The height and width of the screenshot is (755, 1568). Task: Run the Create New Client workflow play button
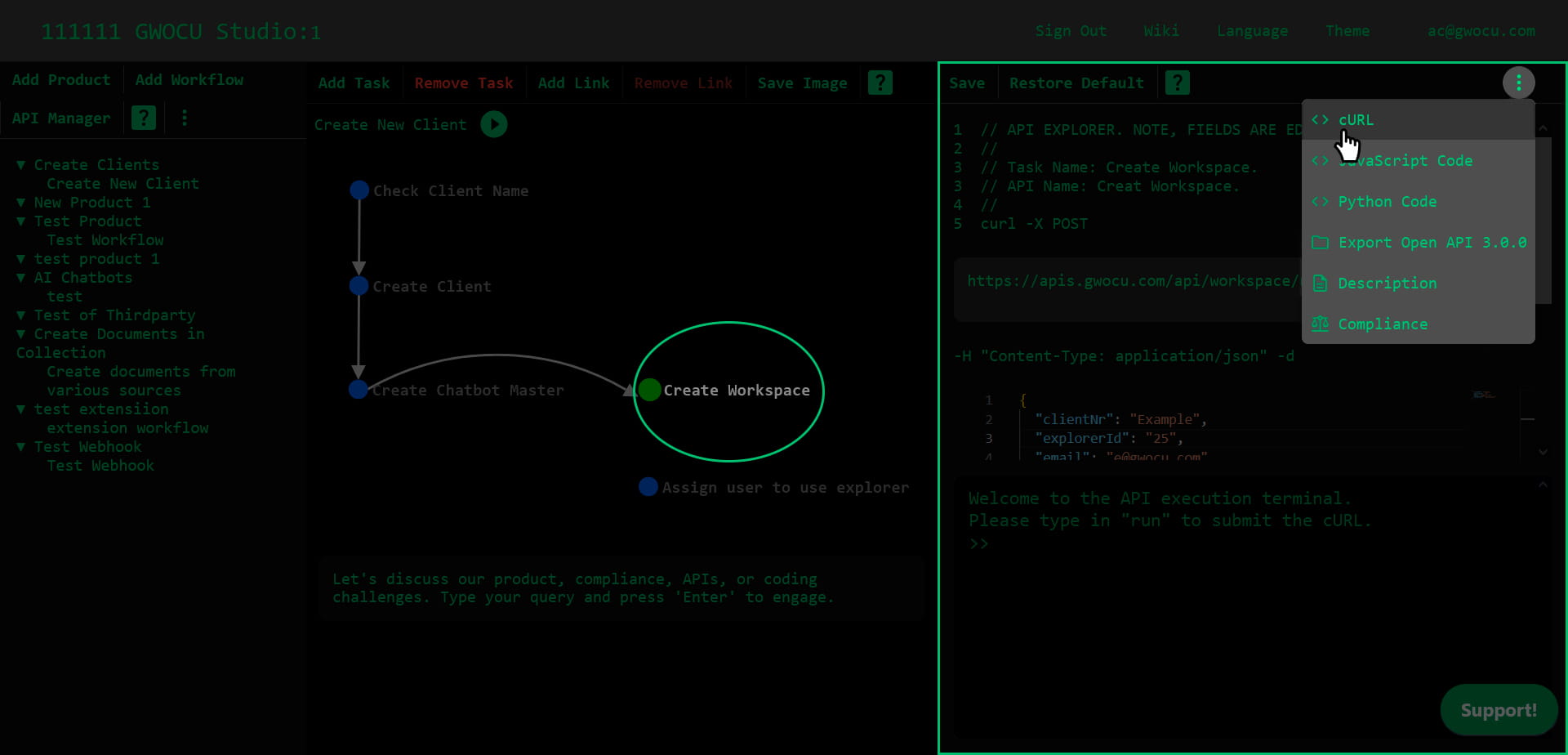[x=493, y=124]
